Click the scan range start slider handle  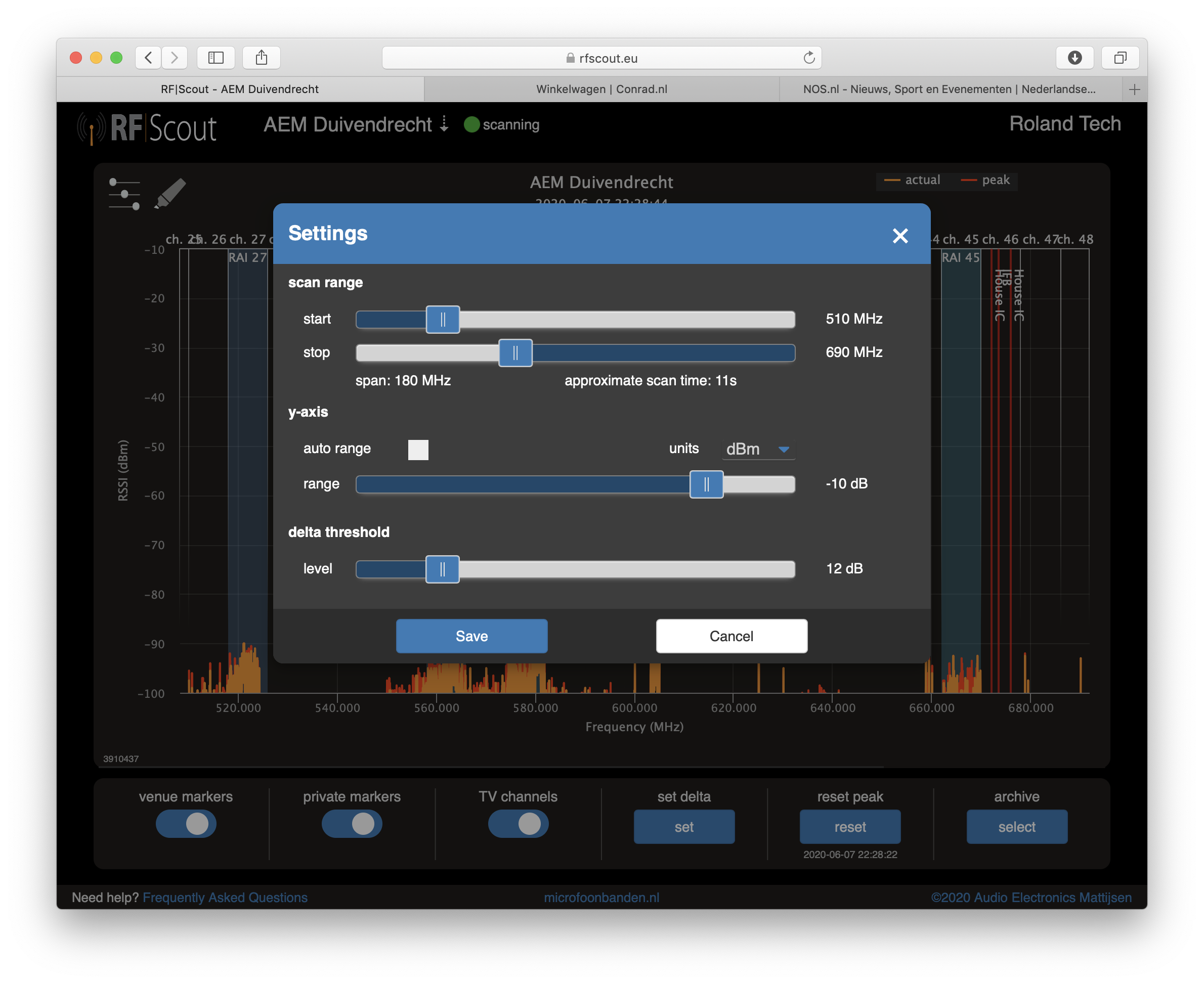point(442,320)
